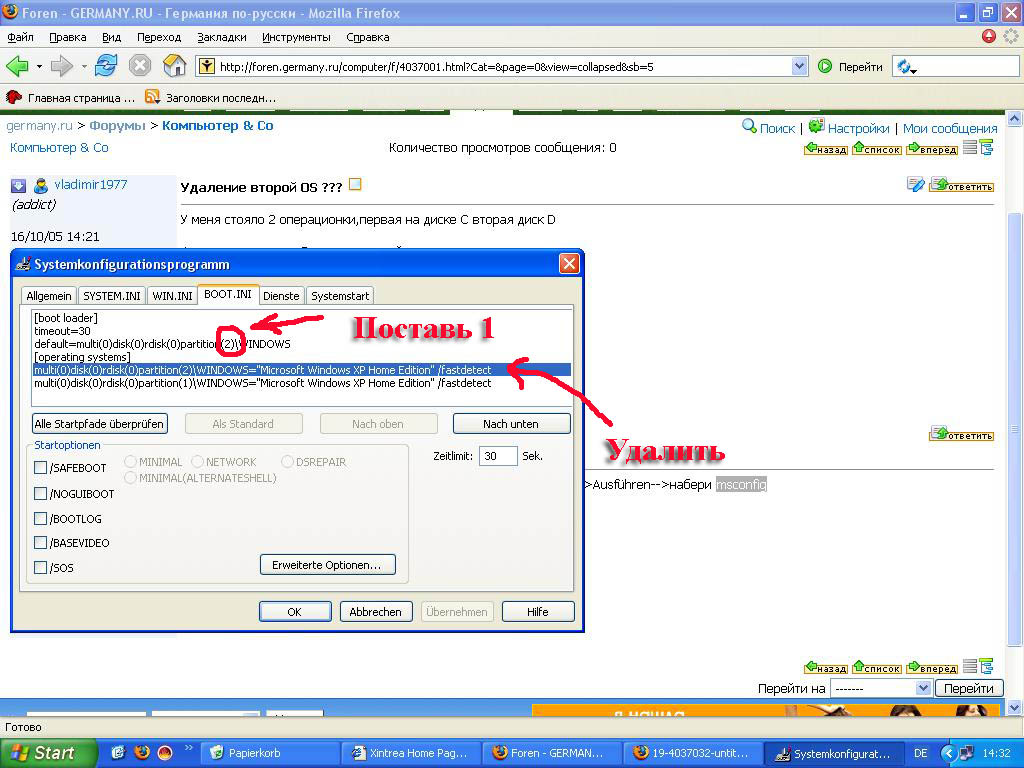Click the show desktop quick launch icon

(118, 752)
